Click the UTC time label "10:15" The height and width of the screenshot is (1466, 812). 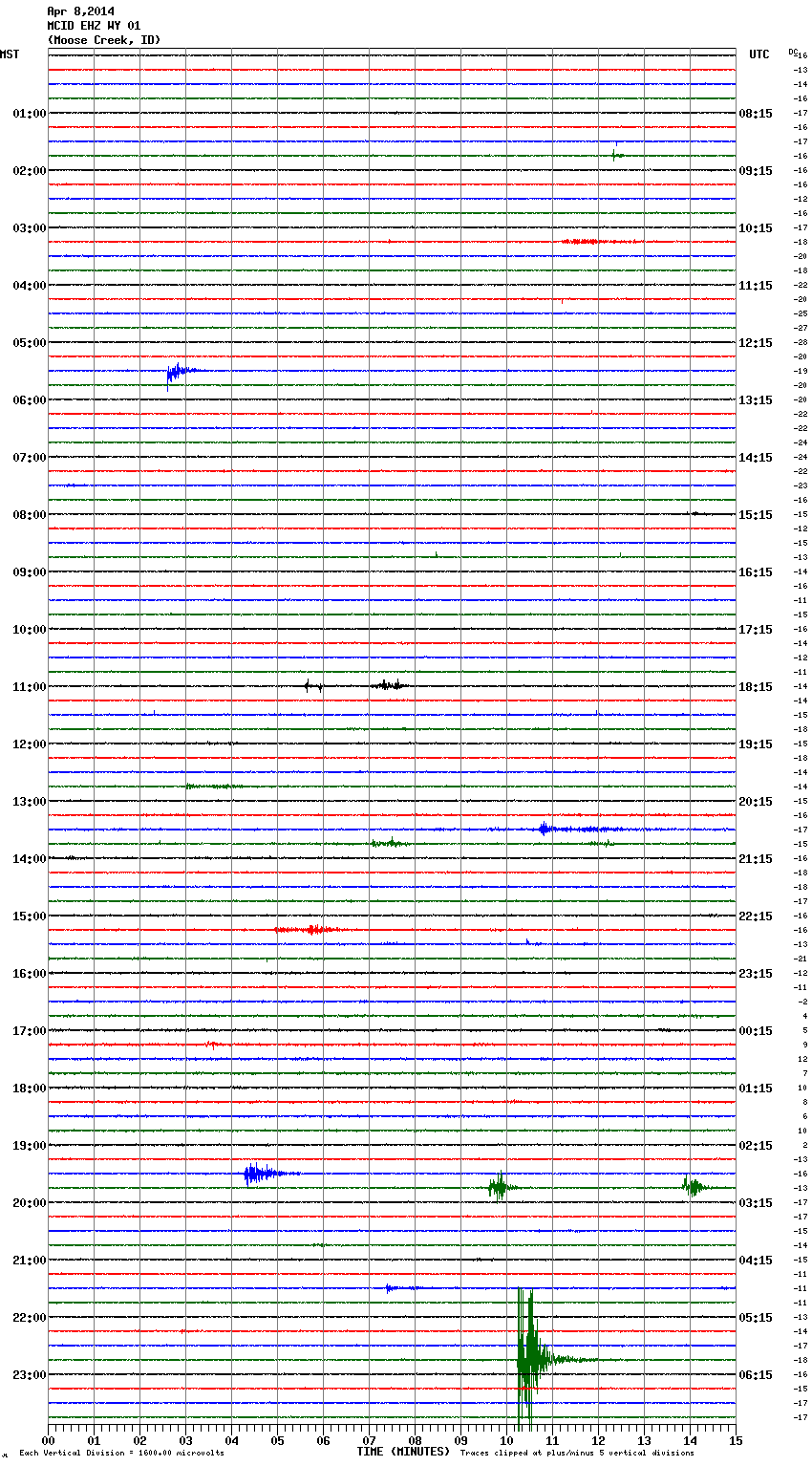coord(756,228)
